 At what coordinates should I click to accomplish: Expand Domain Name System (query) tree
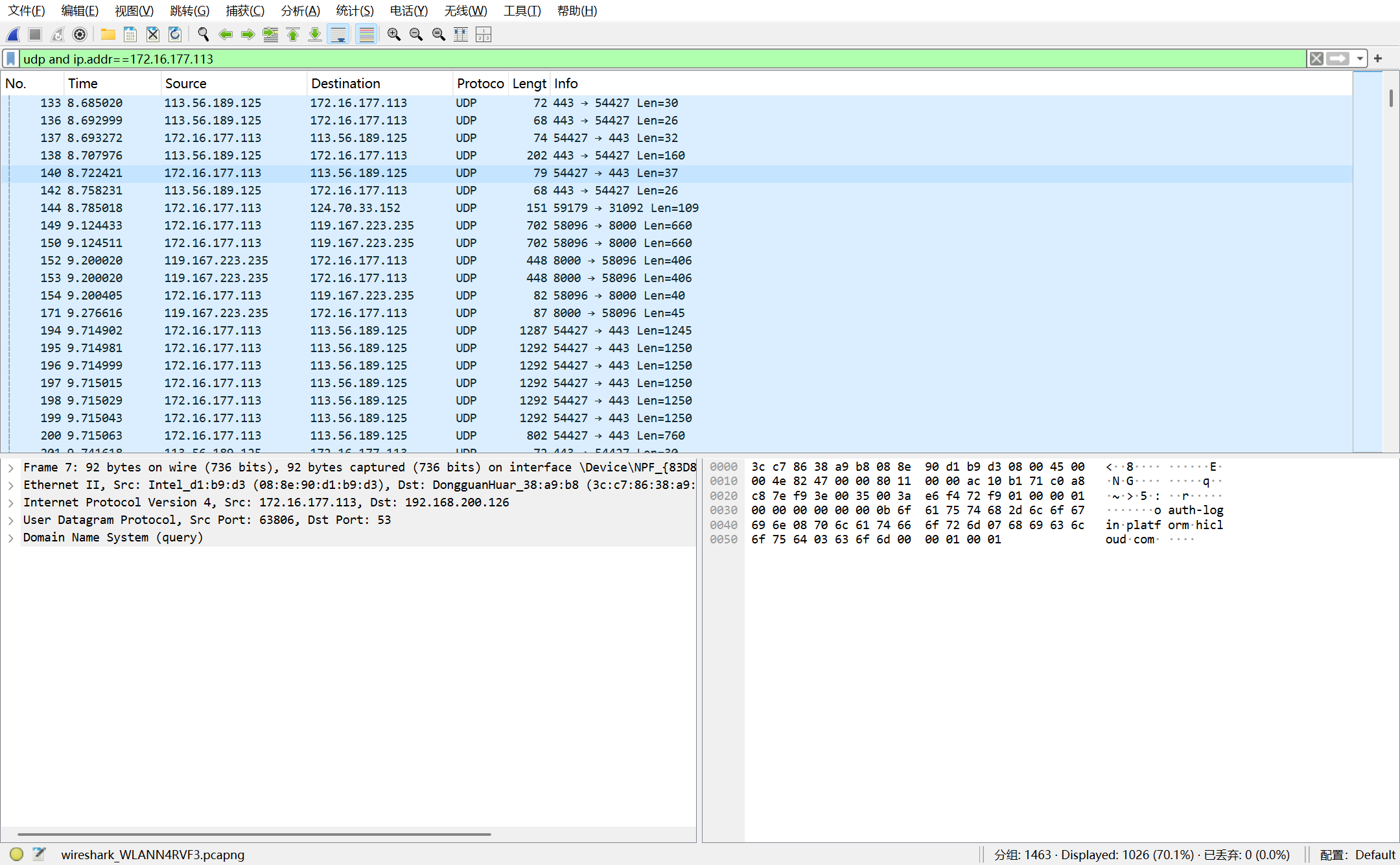coord(11,538)
